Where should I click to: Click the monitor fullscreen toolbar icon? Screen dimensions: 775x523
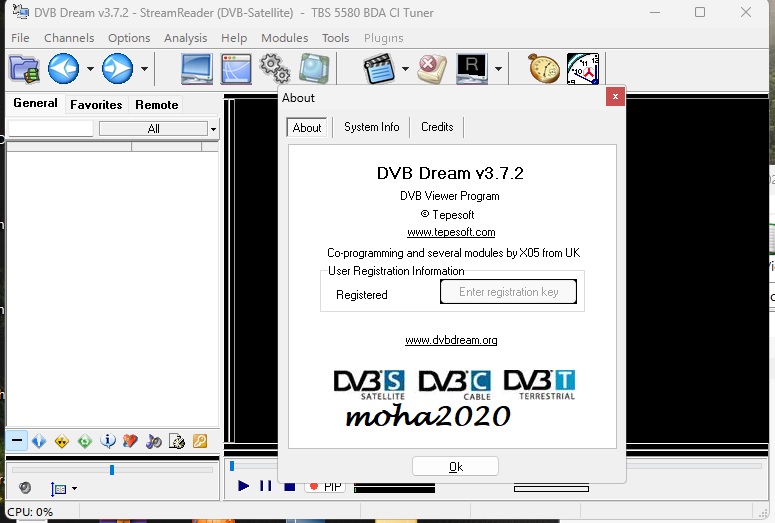tap(197, 69)
